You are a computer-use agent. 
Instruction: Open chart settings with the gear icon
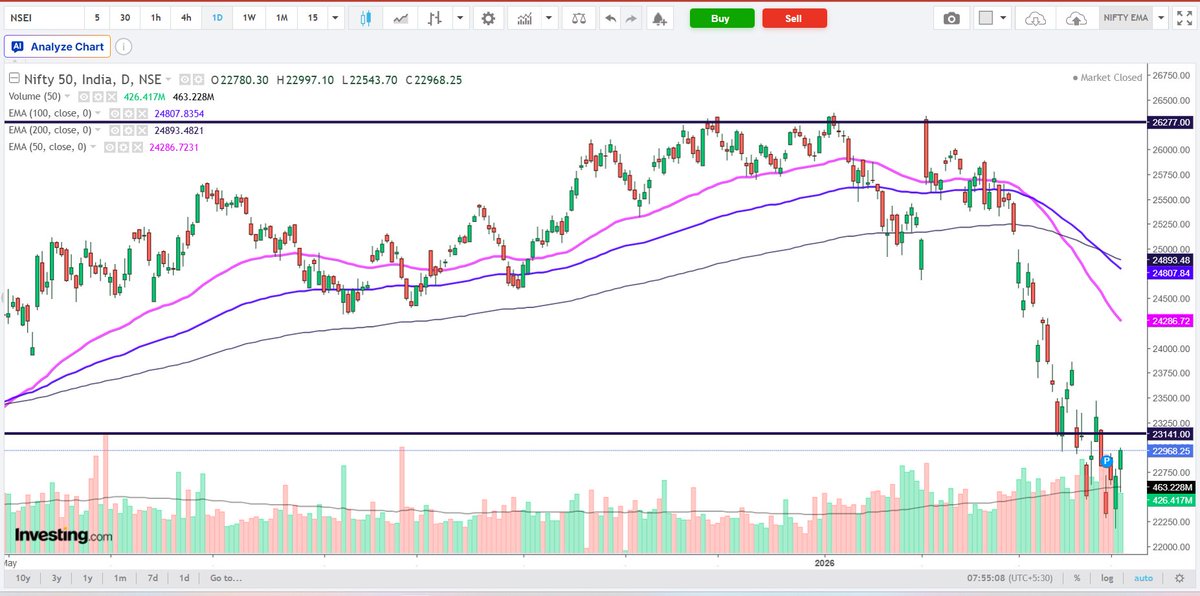click(487, 18)
